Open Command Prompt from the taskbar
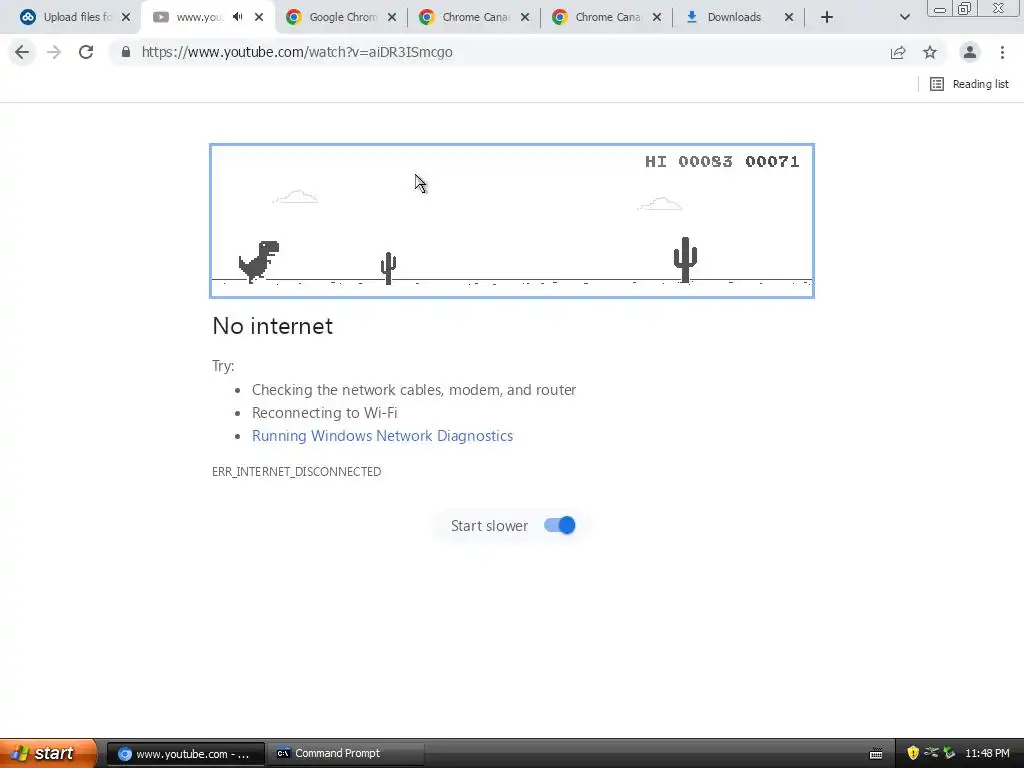 click(346, 754)
